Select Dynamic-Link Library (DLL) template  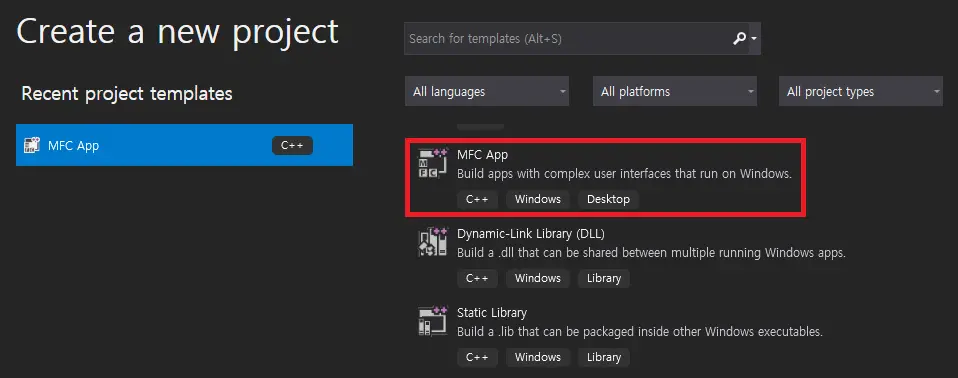tap(531, 233)
